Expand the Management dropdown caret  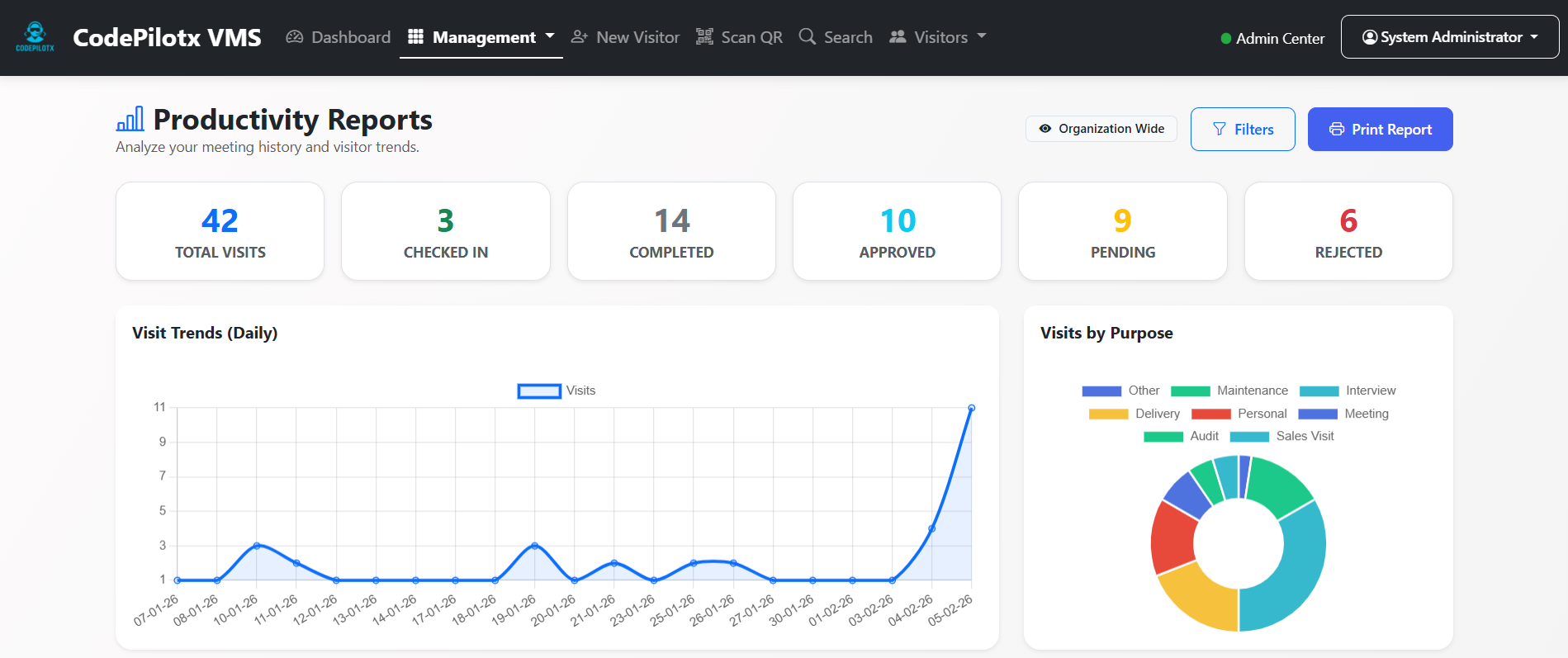[550, 36]
